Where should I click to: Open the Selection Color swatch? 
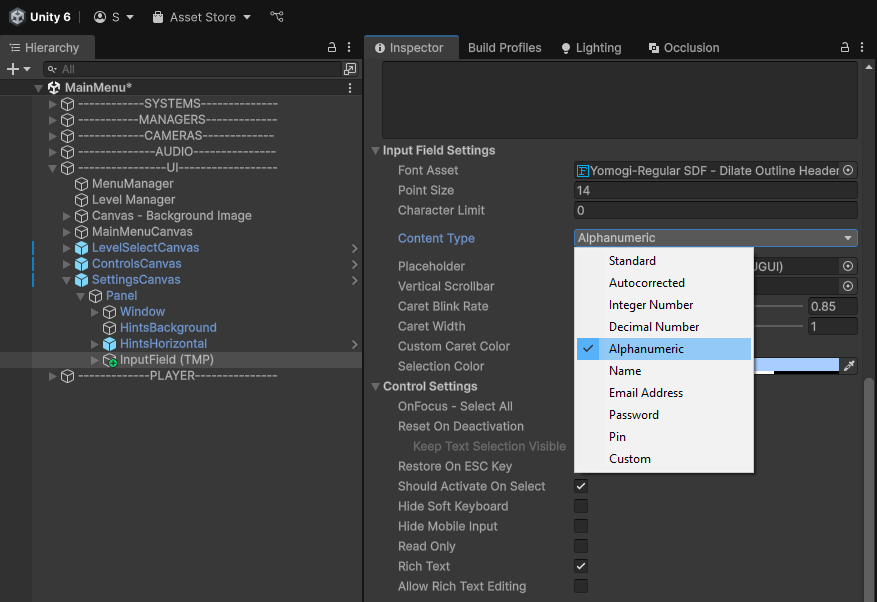(x=796, y=366)
